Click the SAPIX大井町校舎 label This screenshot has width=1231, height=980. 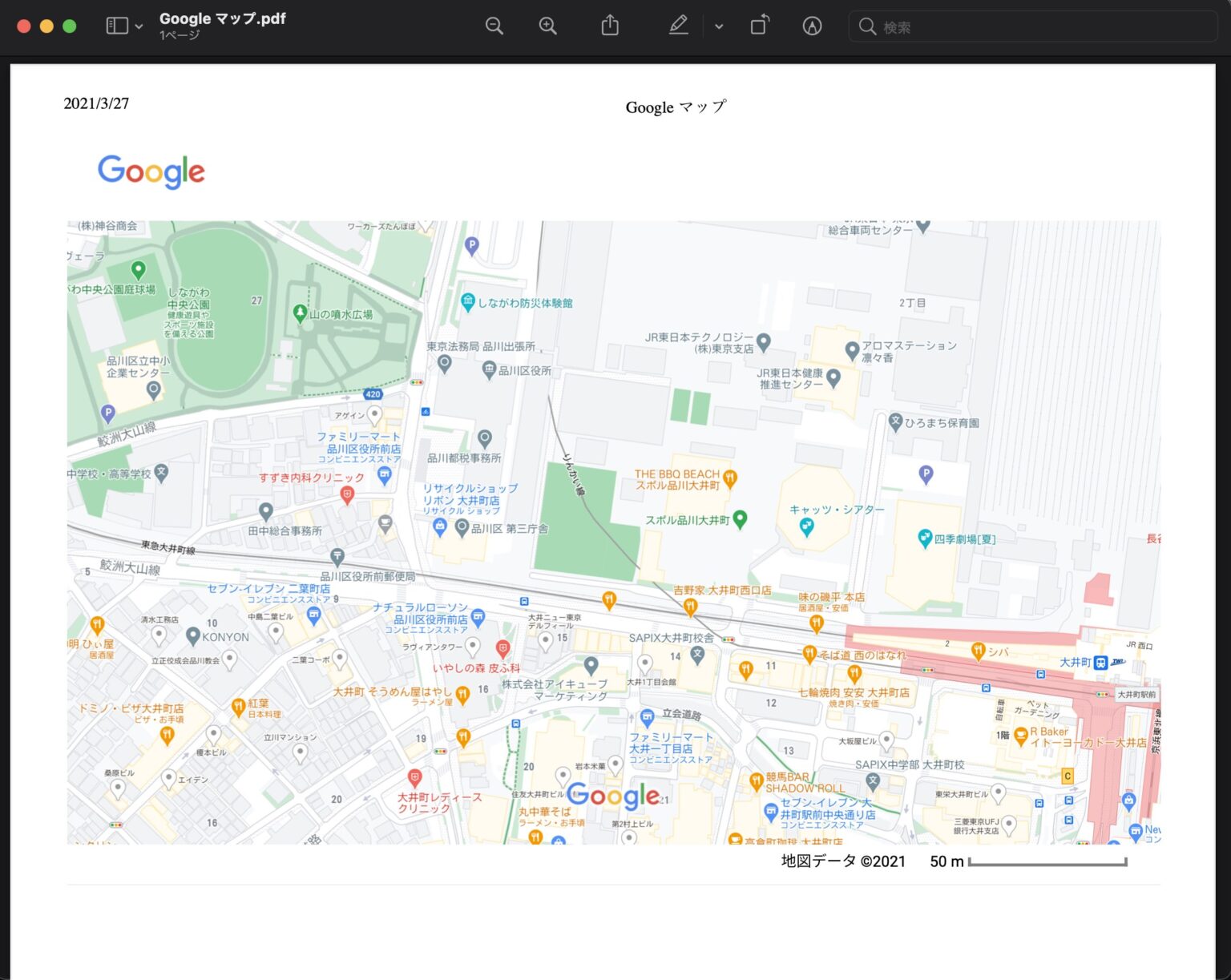click(671, 638)
